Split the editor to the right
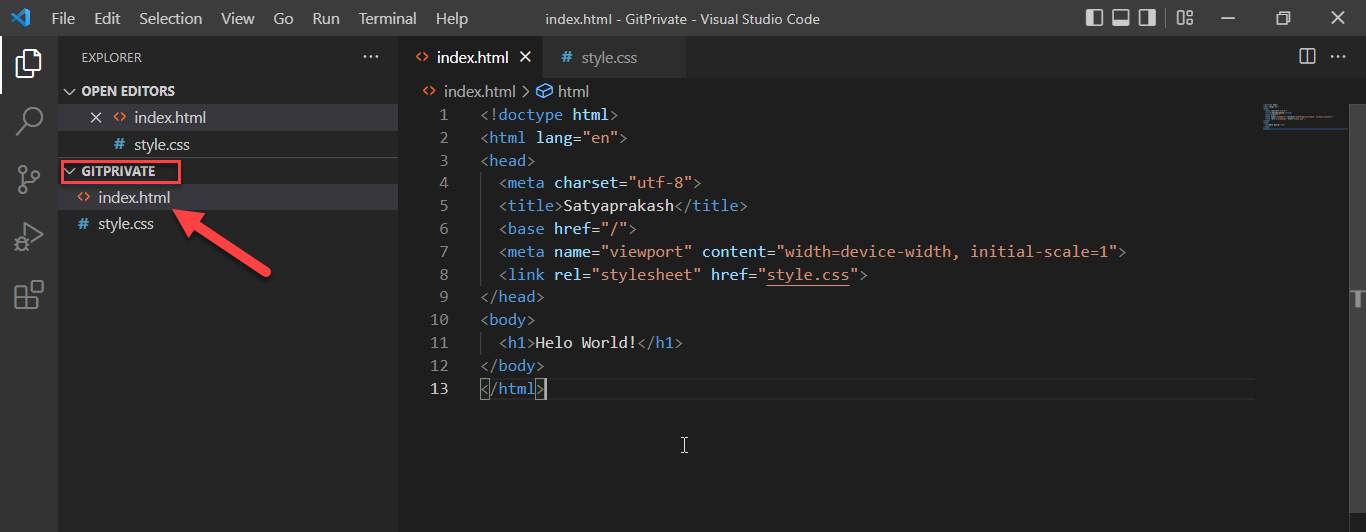Screen dimensions: 1366x532 1307,57
